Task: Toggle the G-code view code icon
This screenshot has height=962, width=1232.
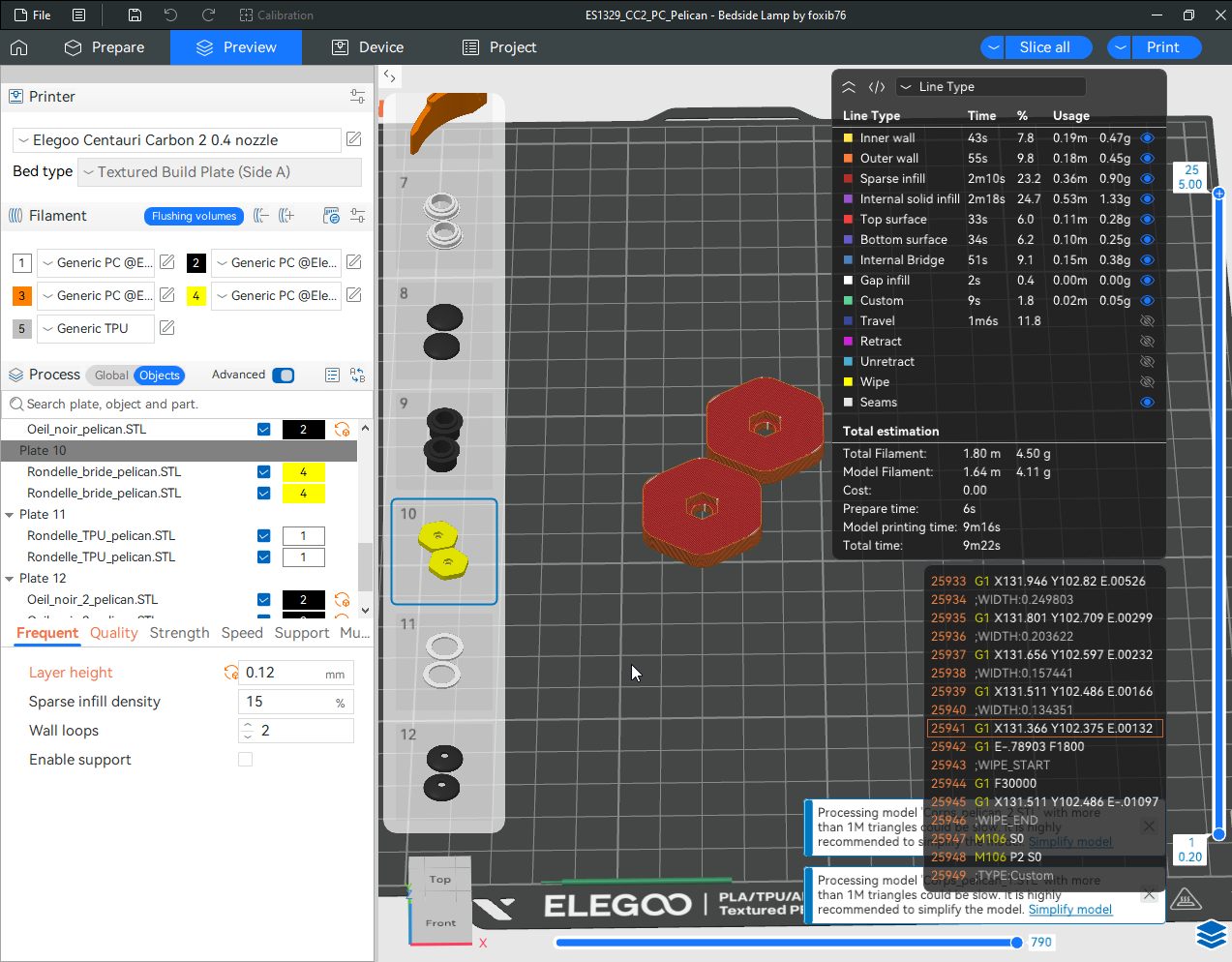Action: (x=877, y=87)
